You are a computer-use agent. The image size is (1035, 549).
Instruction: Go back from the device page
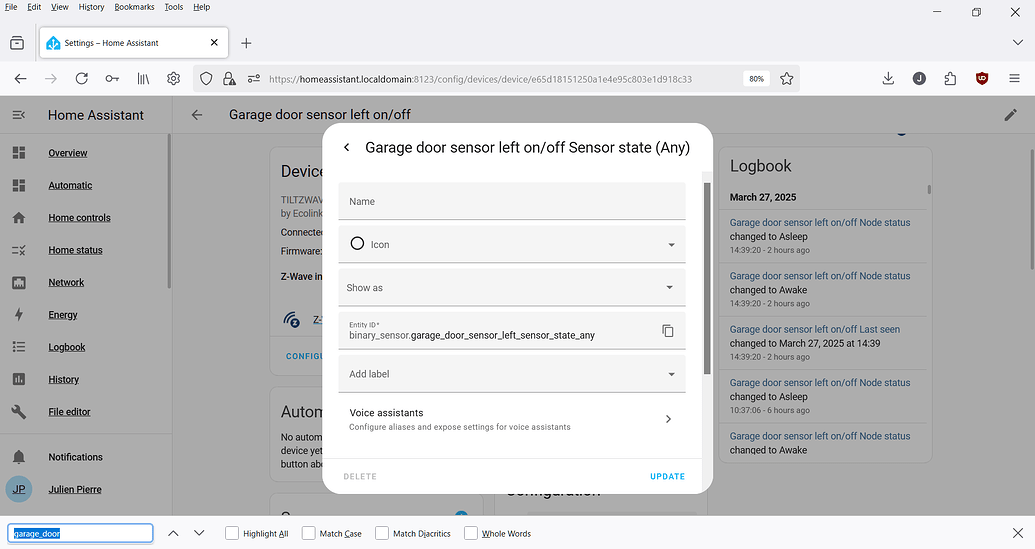(x=197, y=115)
